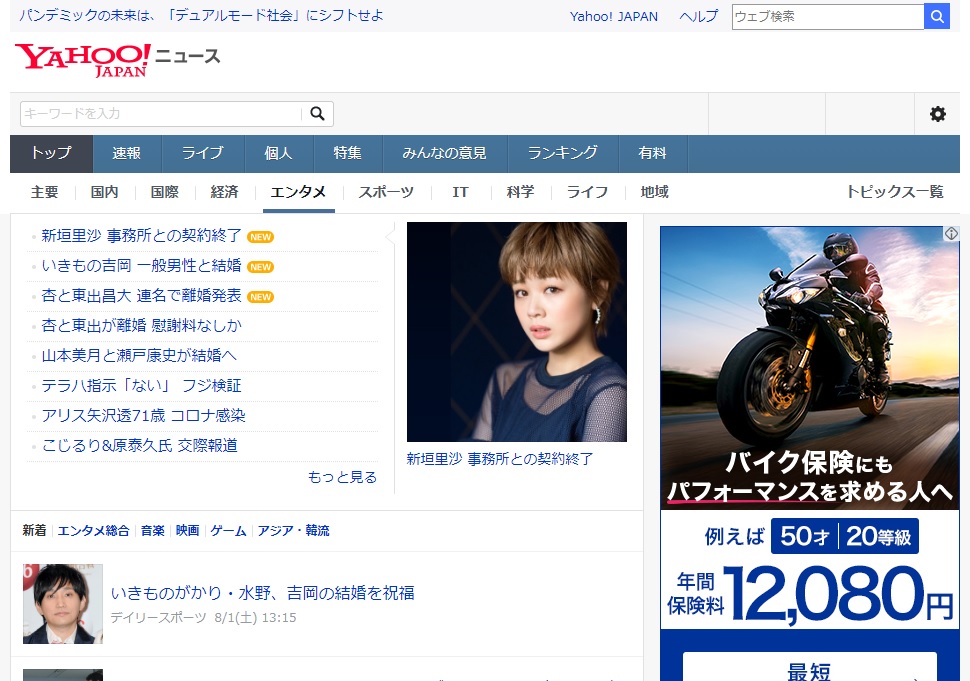Open the ライフ category
The image size is (970, 681).
pos(588,192)
